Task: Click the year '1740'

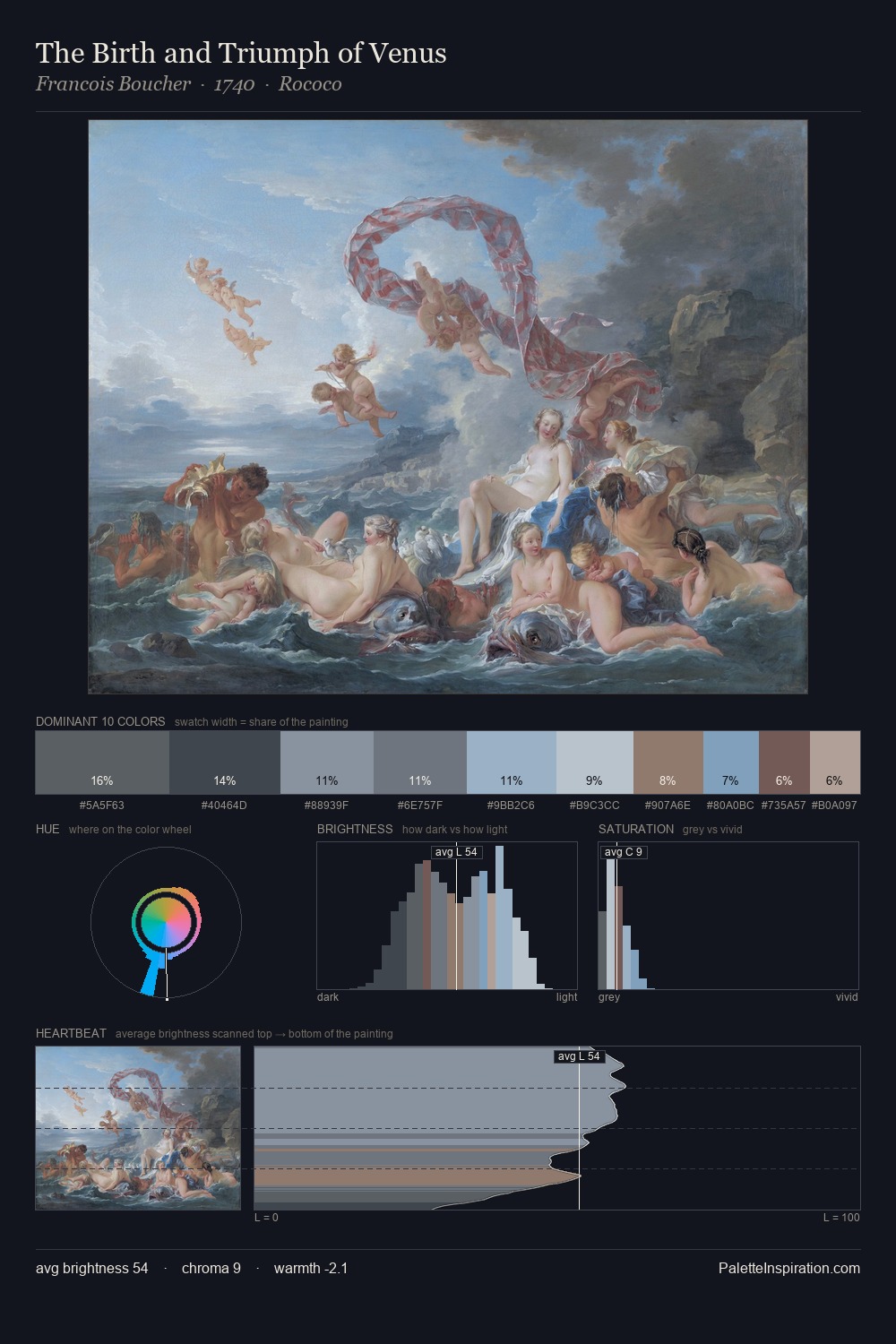Action: point(235,84)
